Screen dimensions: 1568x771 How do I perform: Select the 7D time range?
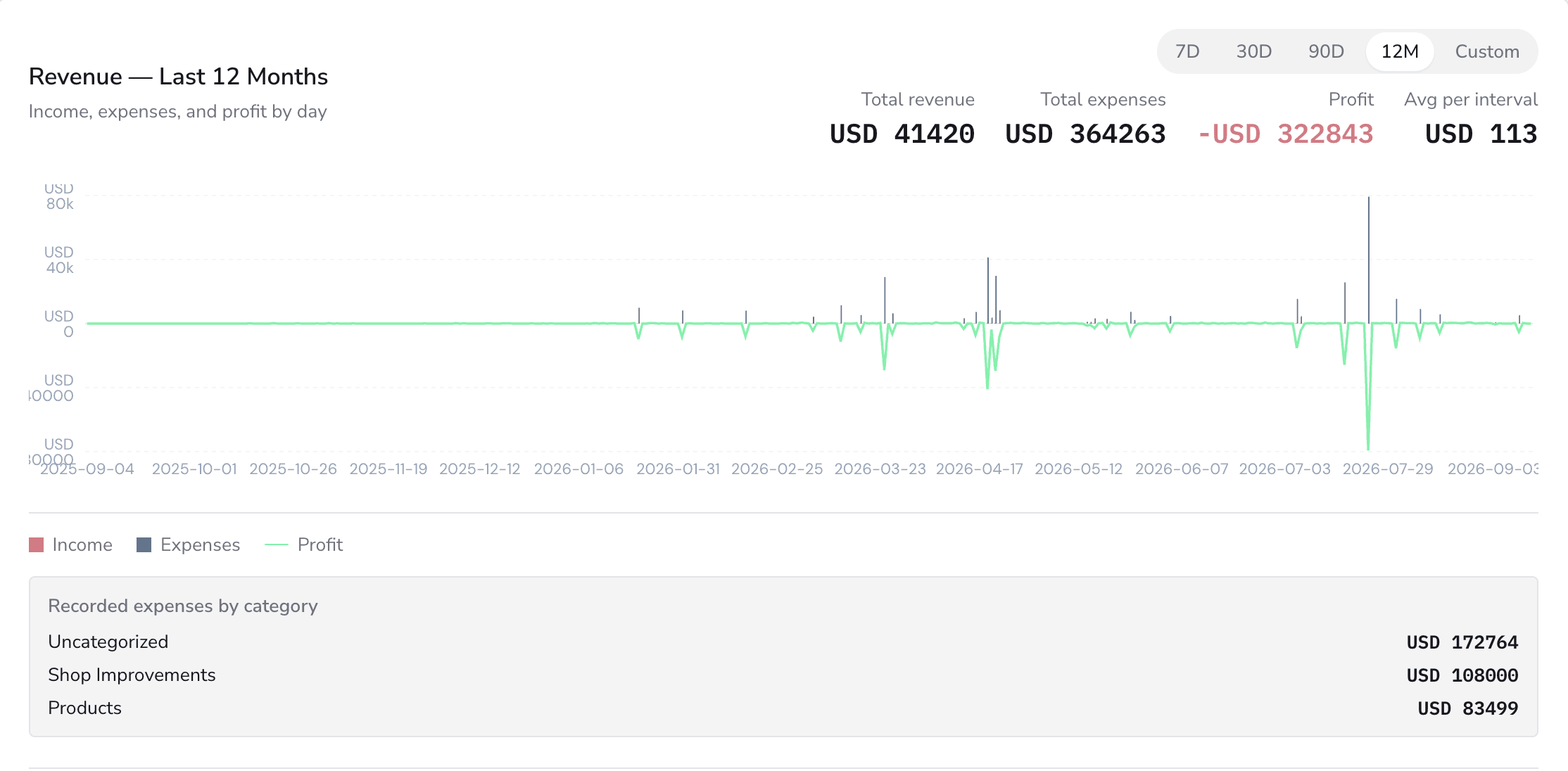[x=1187, y=51]
